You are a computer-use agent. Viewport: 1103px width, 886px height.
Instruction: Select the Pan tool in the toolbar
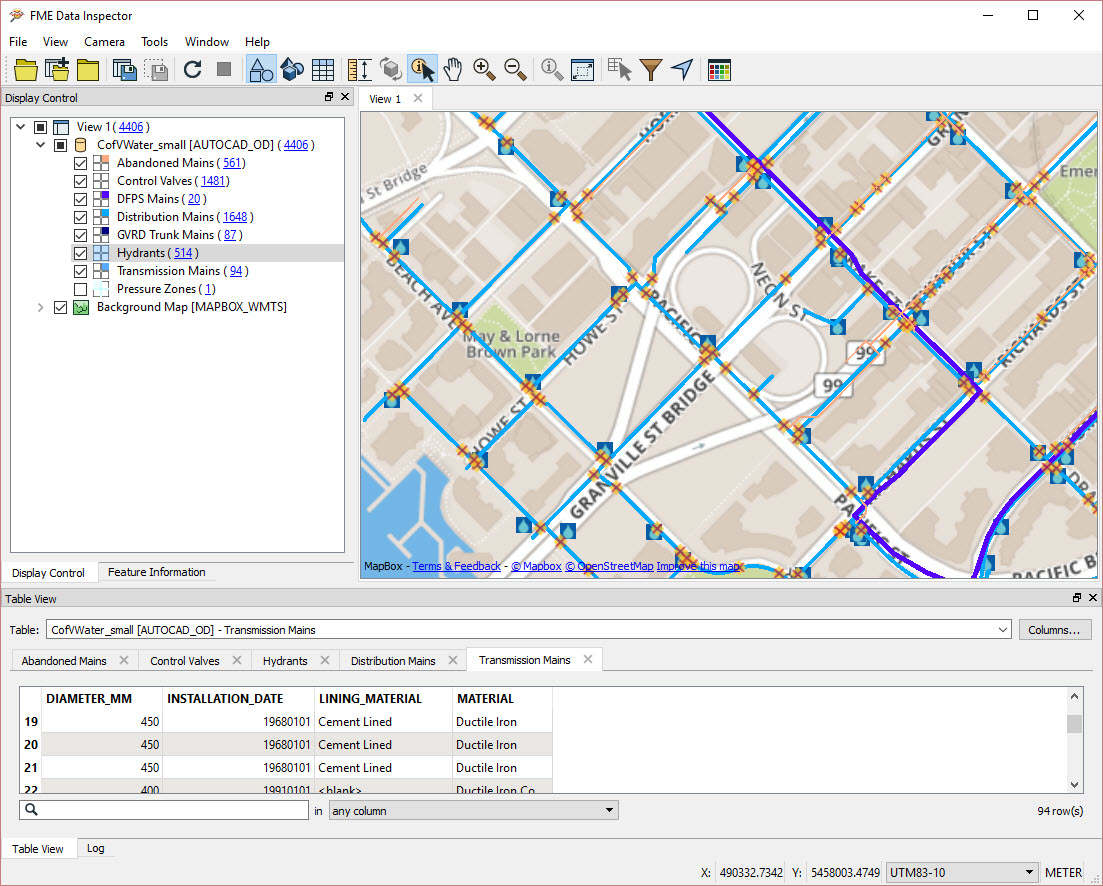click(452, 69)
